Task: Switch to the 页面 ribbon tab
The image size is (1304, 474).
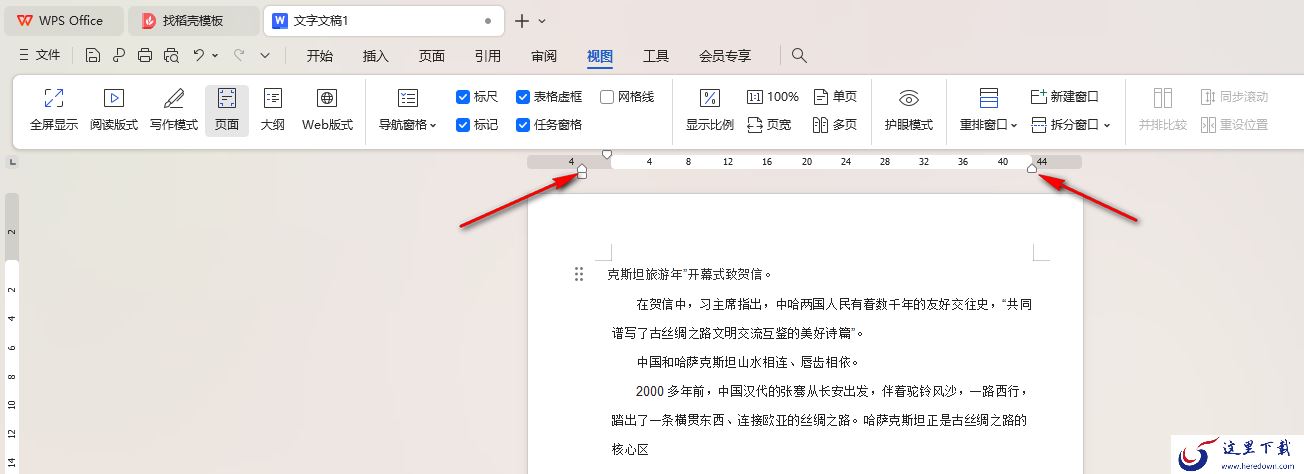Action: [x=432, y=56]
